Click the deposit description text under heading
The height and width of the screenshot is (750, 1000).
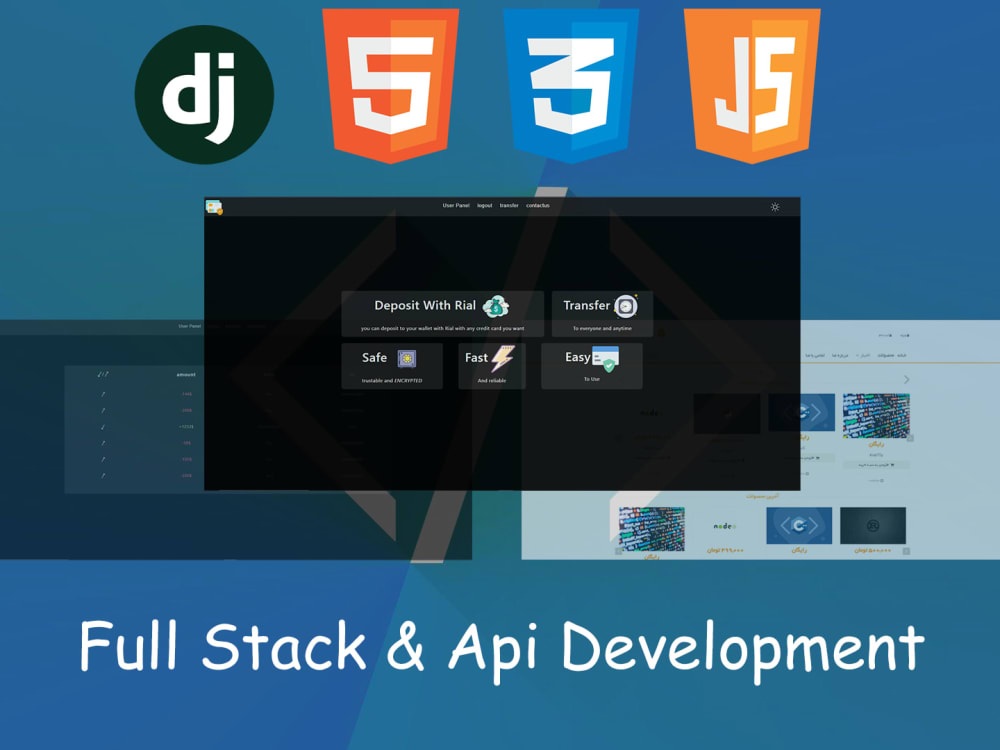coord(443,328)
